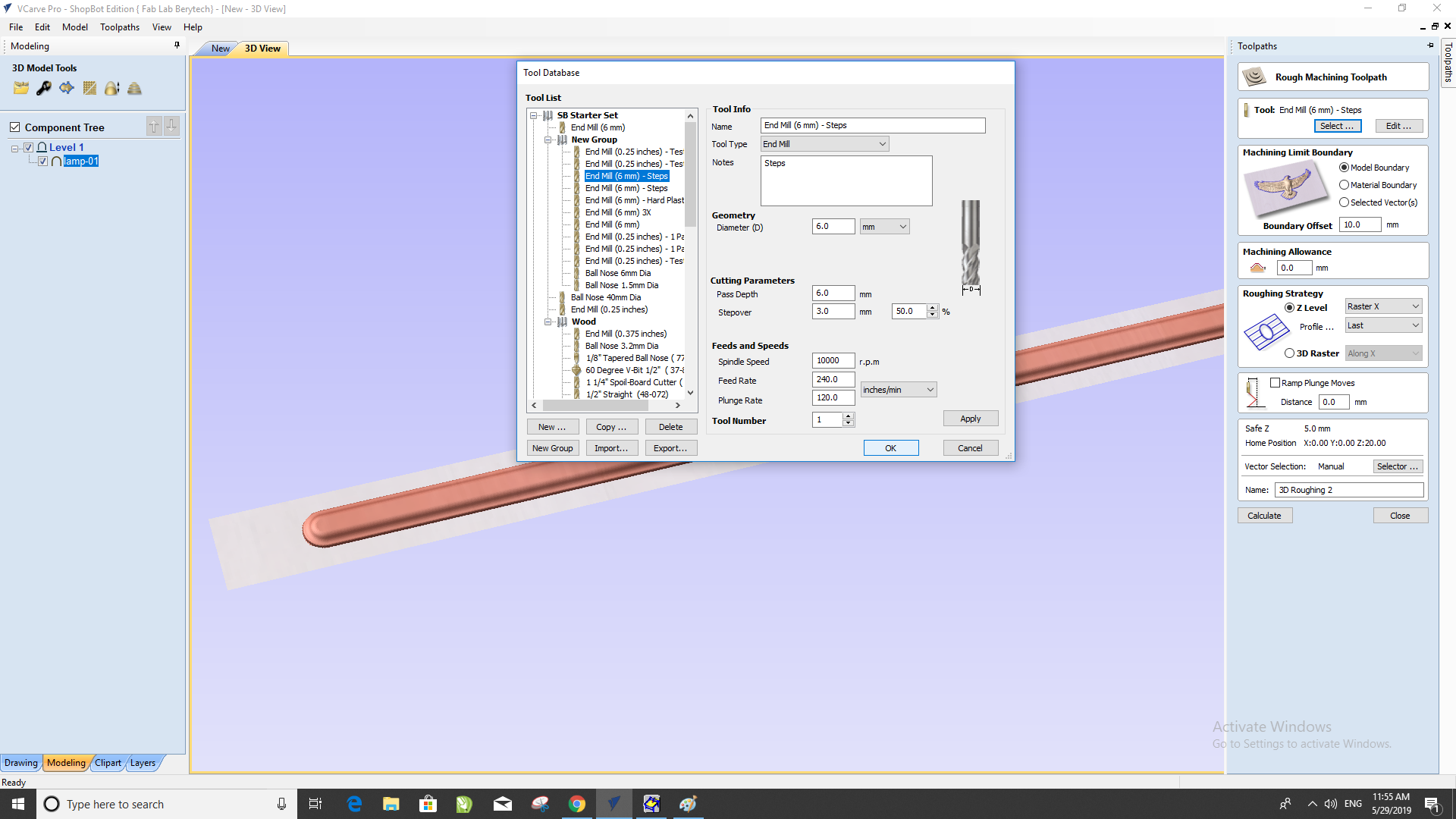The image size is (1456, 819).
Task: Open the Raster X dropdown
Action: point(1383,306)
